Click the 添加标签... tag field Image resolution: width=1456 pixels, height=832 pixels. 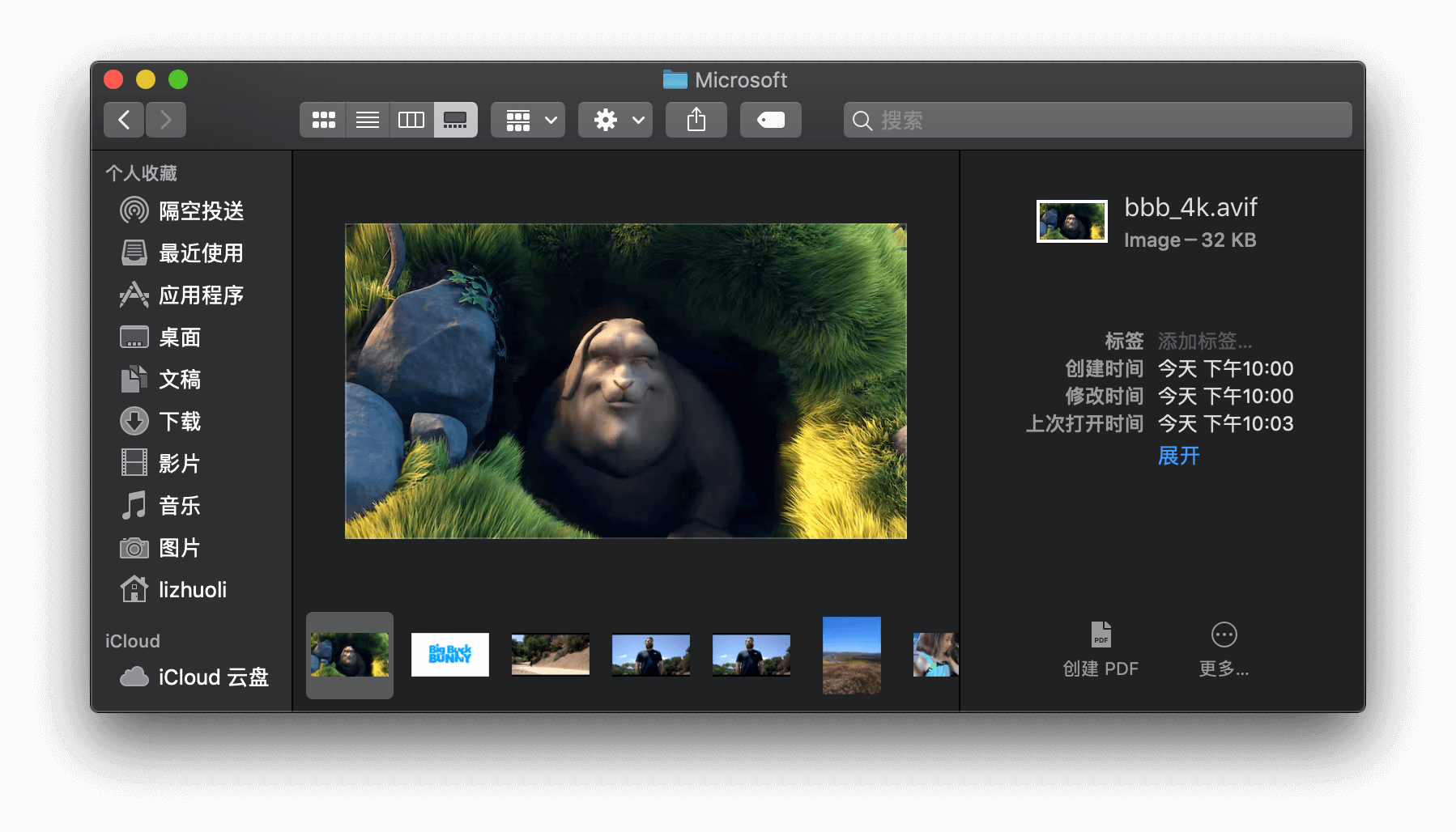(1205, 341)
